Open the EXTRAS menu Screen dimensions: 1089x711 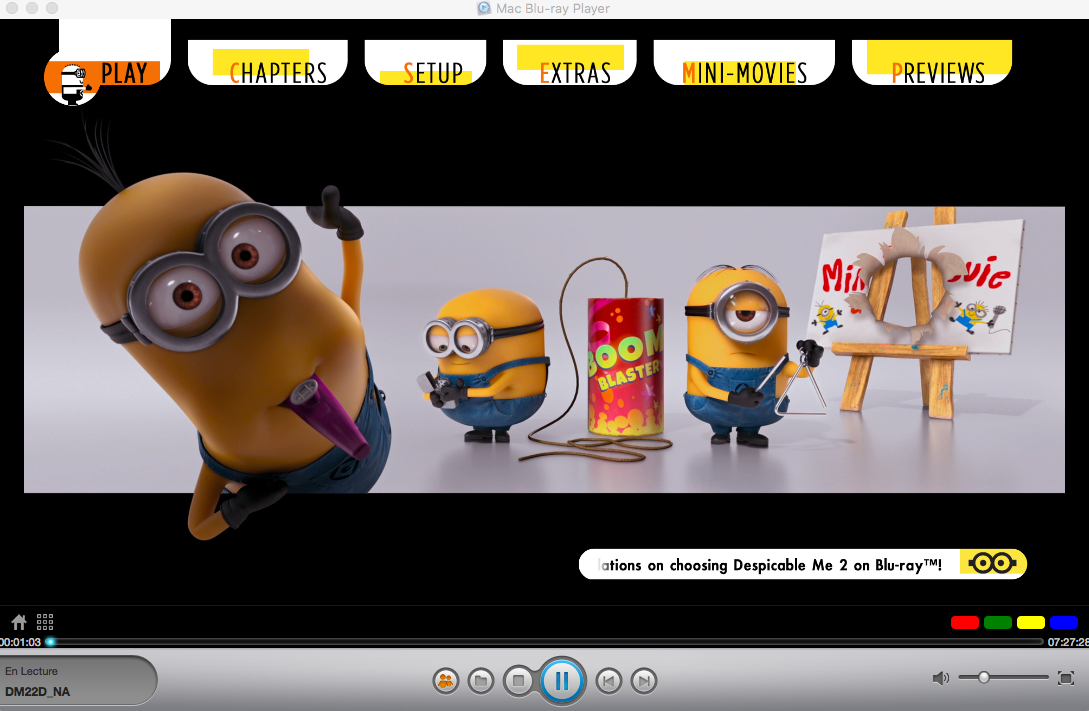pyautogui.click(x=570, y=63)
